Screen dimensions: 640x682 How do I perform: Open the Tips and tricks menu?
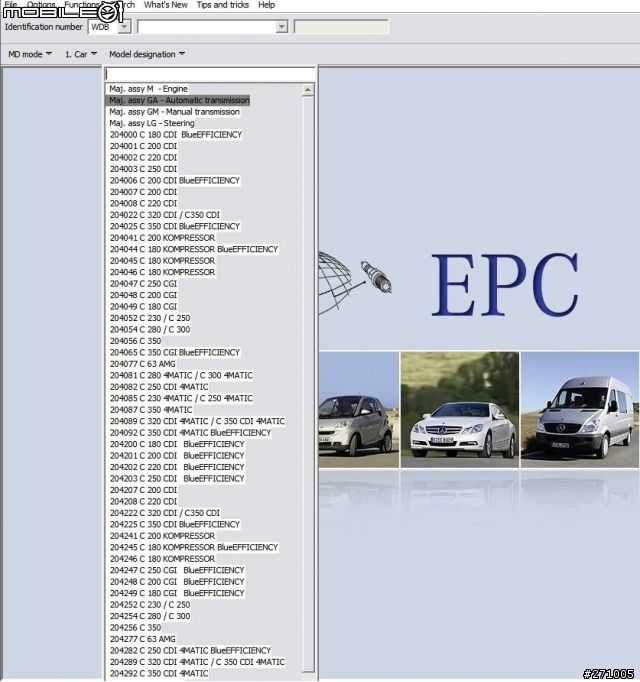222,5
